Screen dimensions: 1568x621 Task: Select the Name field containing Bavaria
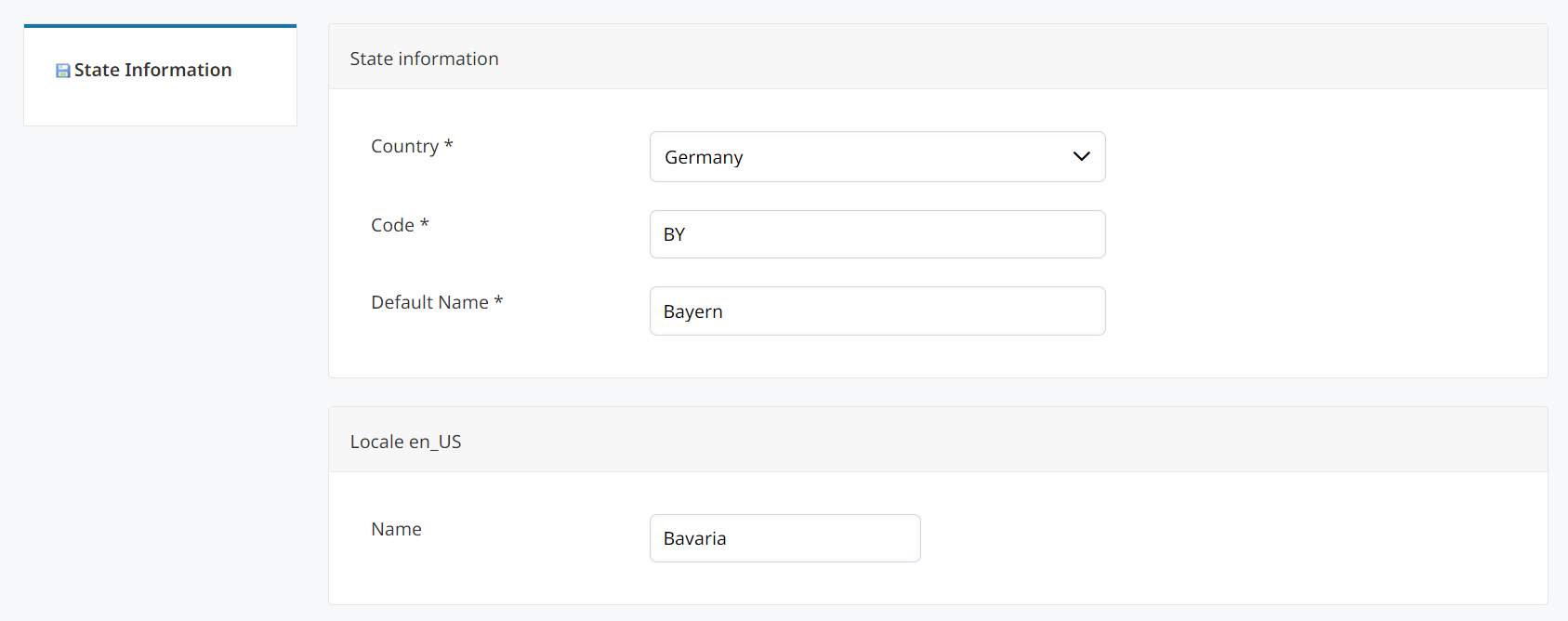(784, 538)
